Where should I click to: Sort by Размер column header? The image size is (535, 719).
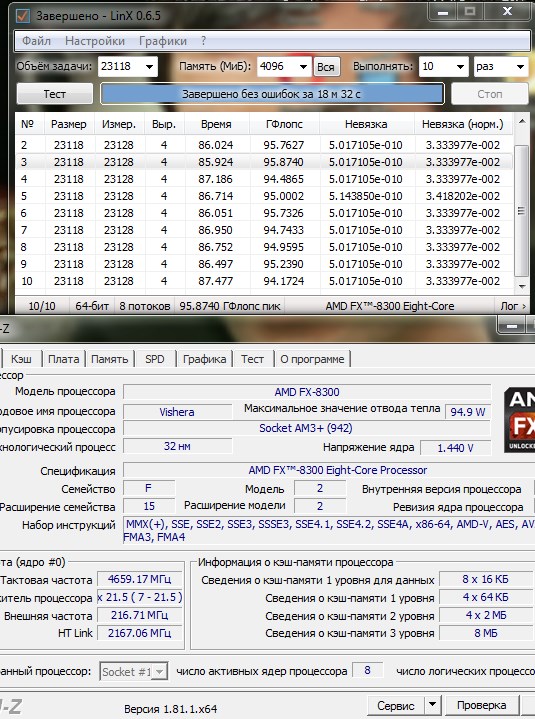point(69,124)
